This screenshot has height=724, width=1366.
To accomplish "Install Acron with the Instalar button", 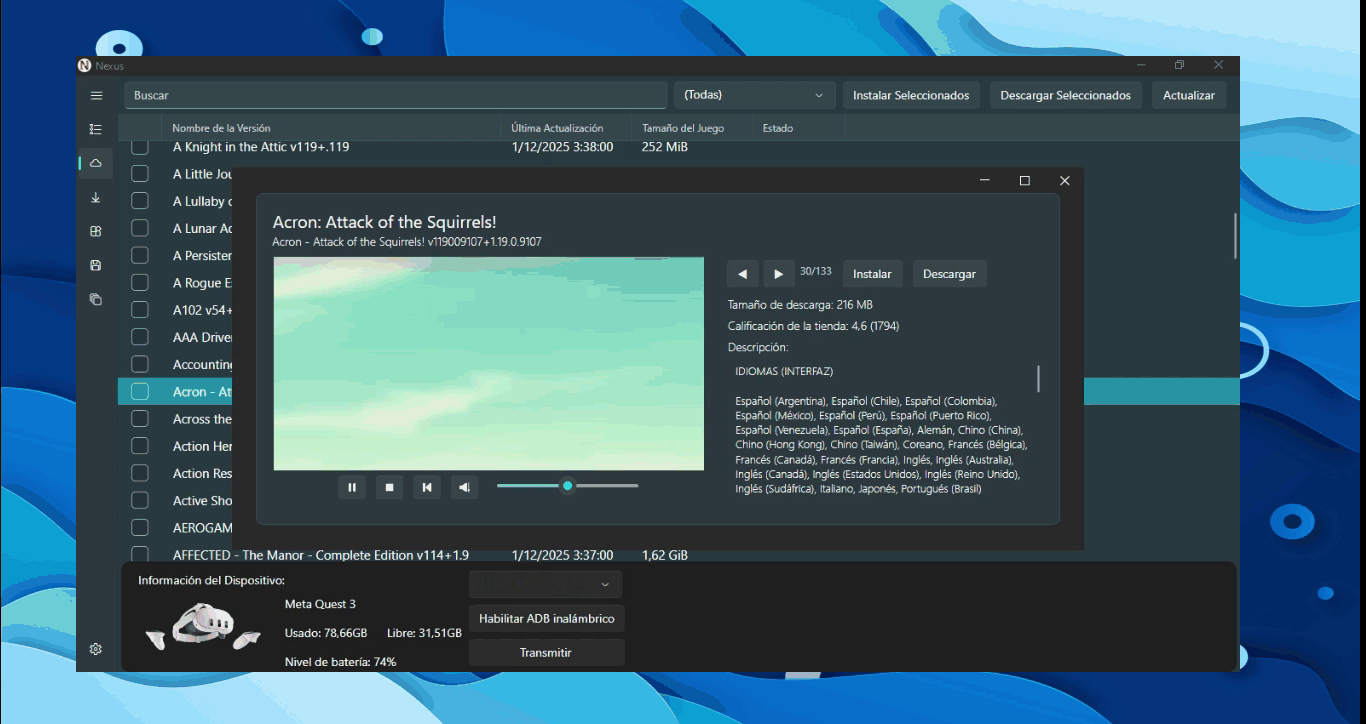I will [x=873, y=274].
